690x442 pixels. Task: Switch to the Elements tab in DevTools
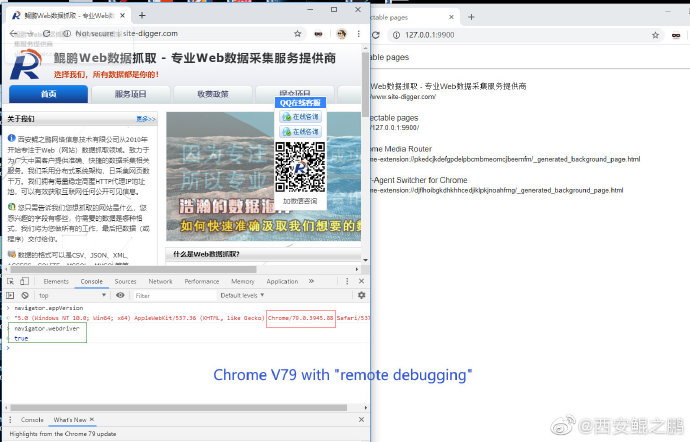point(56,281)
